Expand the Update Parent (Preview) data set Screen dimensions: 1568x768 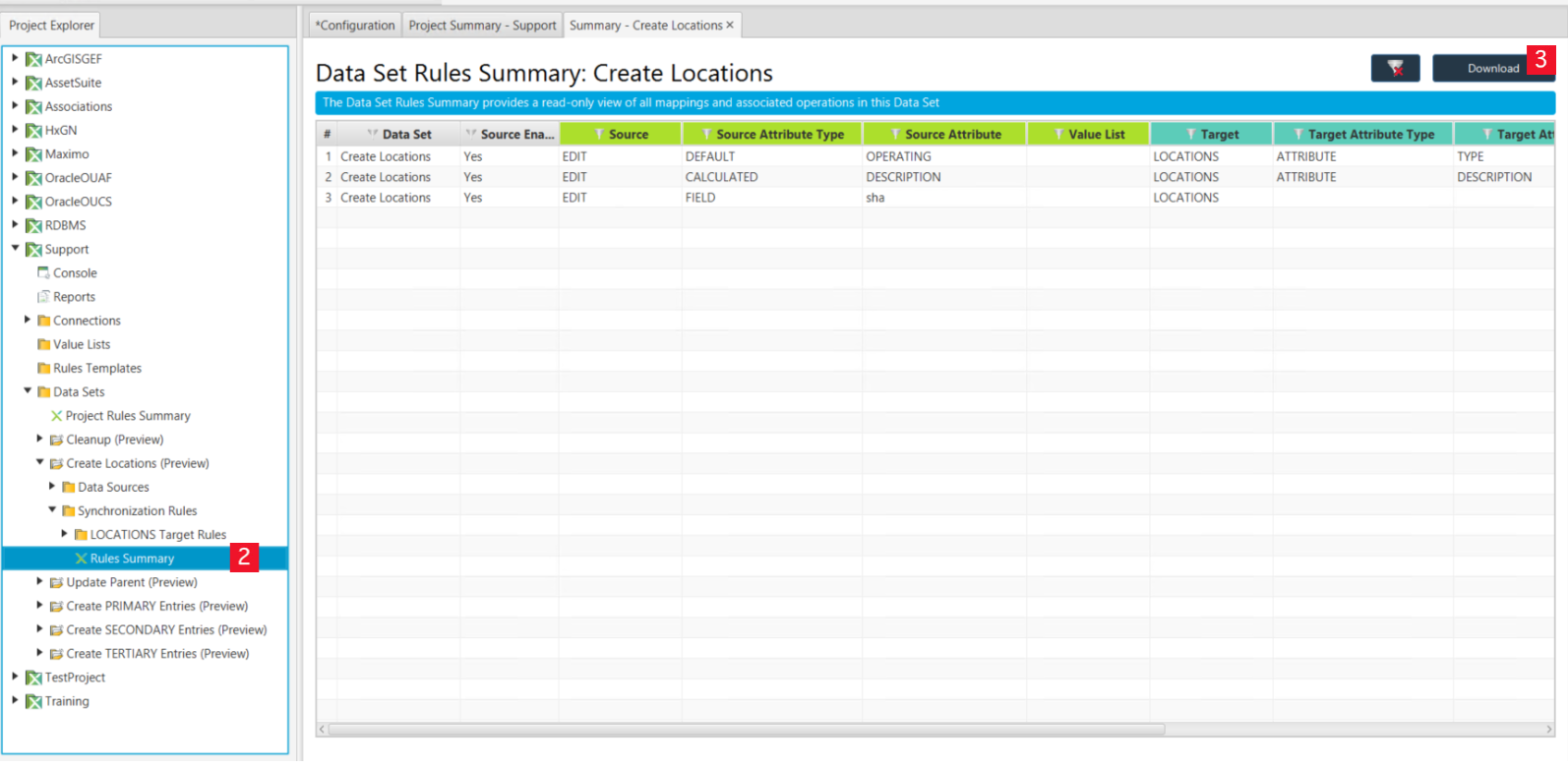39,582
